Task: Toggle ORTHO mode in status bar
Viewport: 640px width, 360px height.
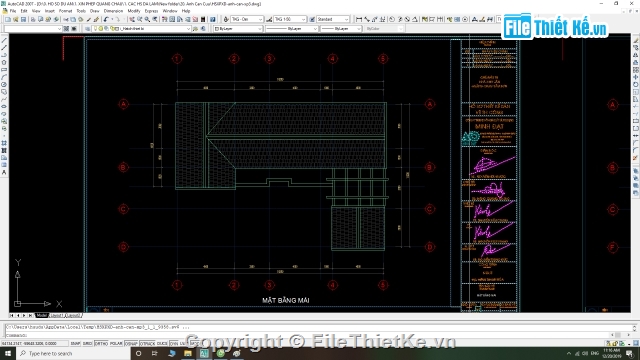Action: click(x=101, y=344)
